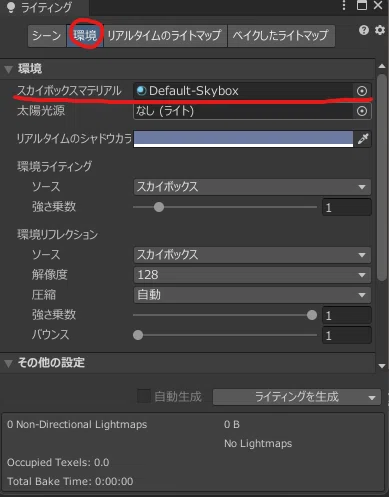Open the 解像度 dropdown showing 128
This screenshot has height=497, width=389.
coord(252,275)
